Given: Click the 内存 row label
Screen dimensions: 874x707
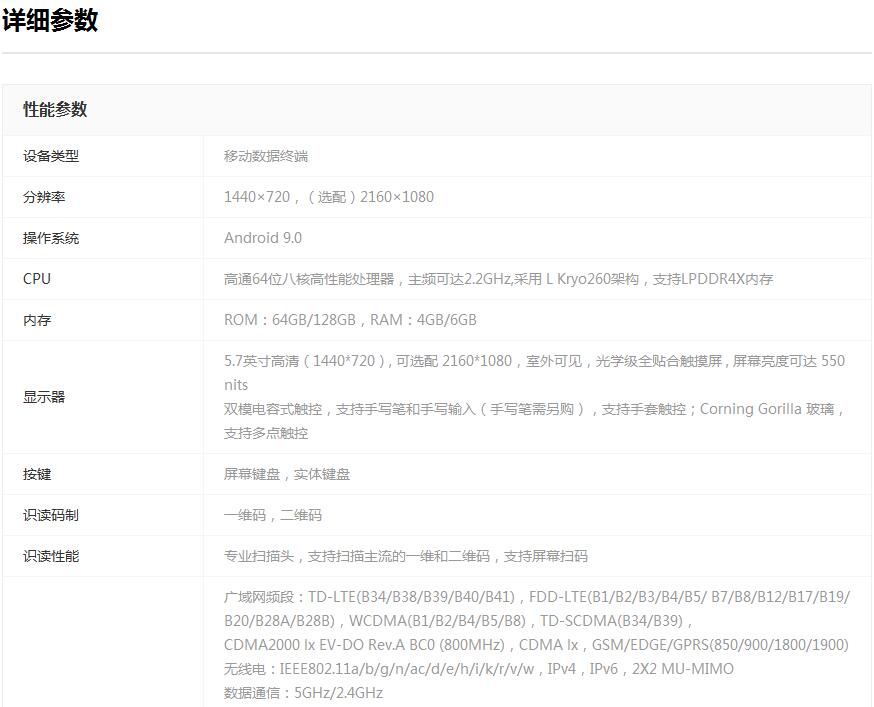Looking at the screenshot, I should (x=37, y=320).
